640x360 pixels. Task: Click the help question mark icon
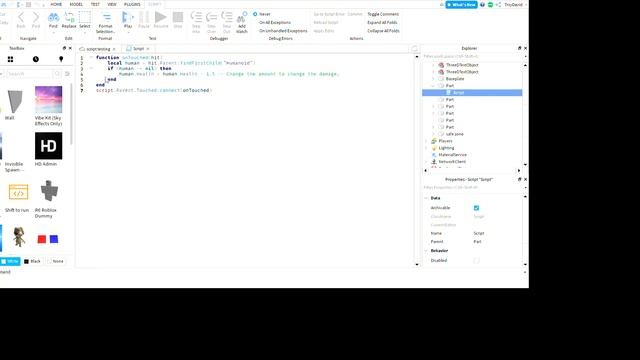(482, 4)
